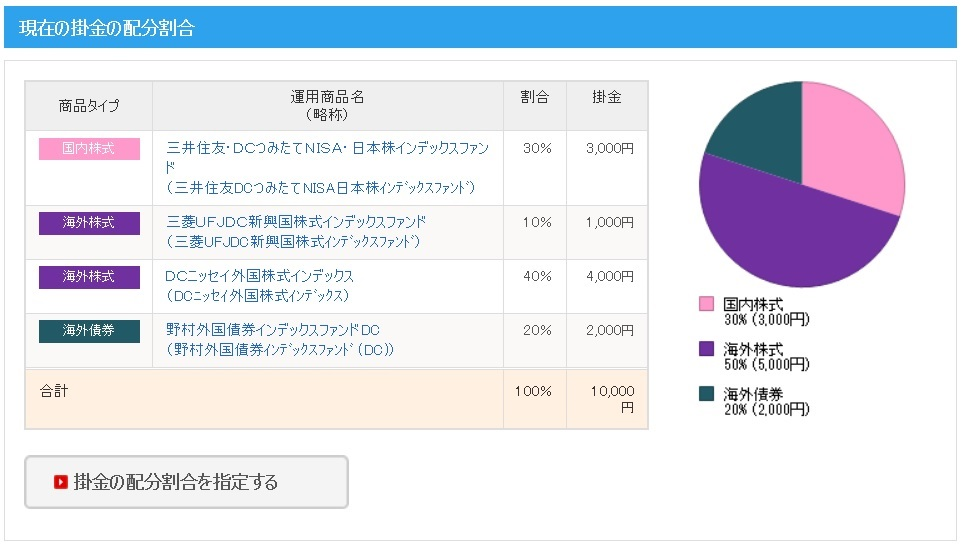The image size is (965, 546).
Task: Select the purple 海外株式 pie chart slice
Action: coord(790,240)
